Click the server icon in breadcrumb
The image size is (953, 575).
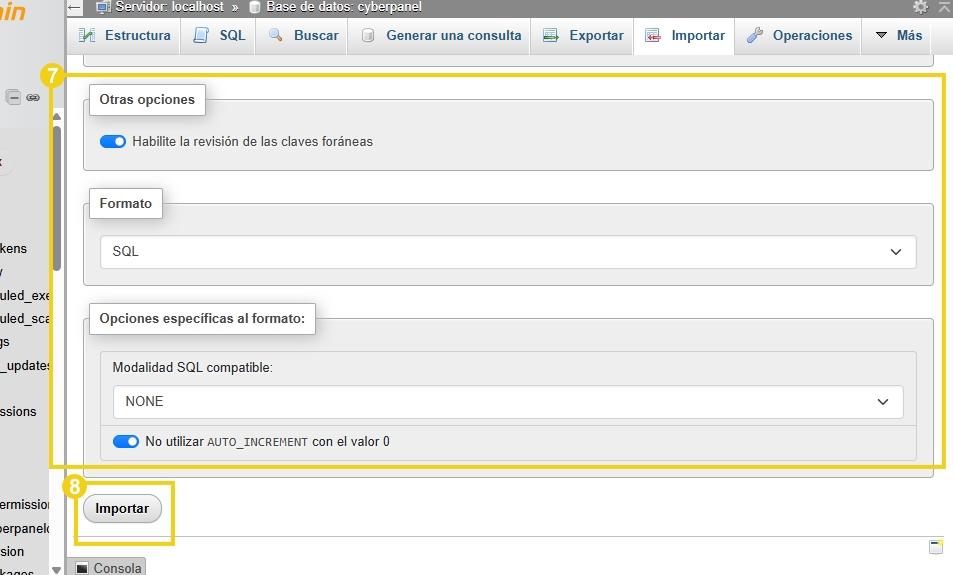click(103, 7)
